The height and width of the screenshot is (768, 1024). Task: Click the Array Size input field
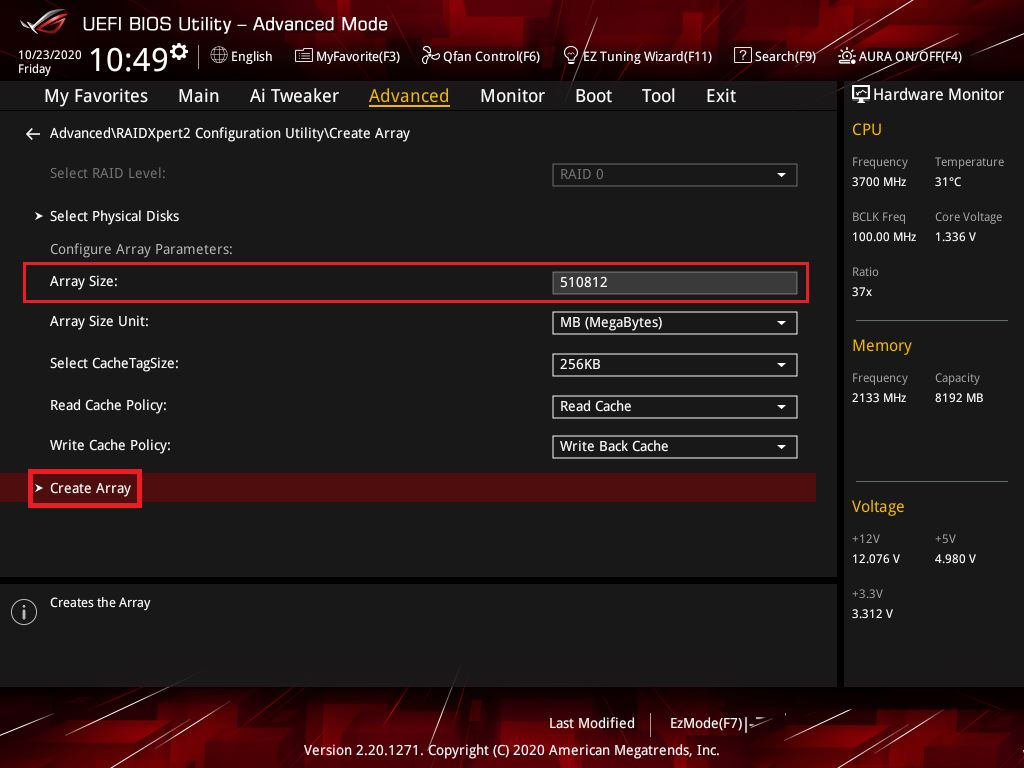674,283
